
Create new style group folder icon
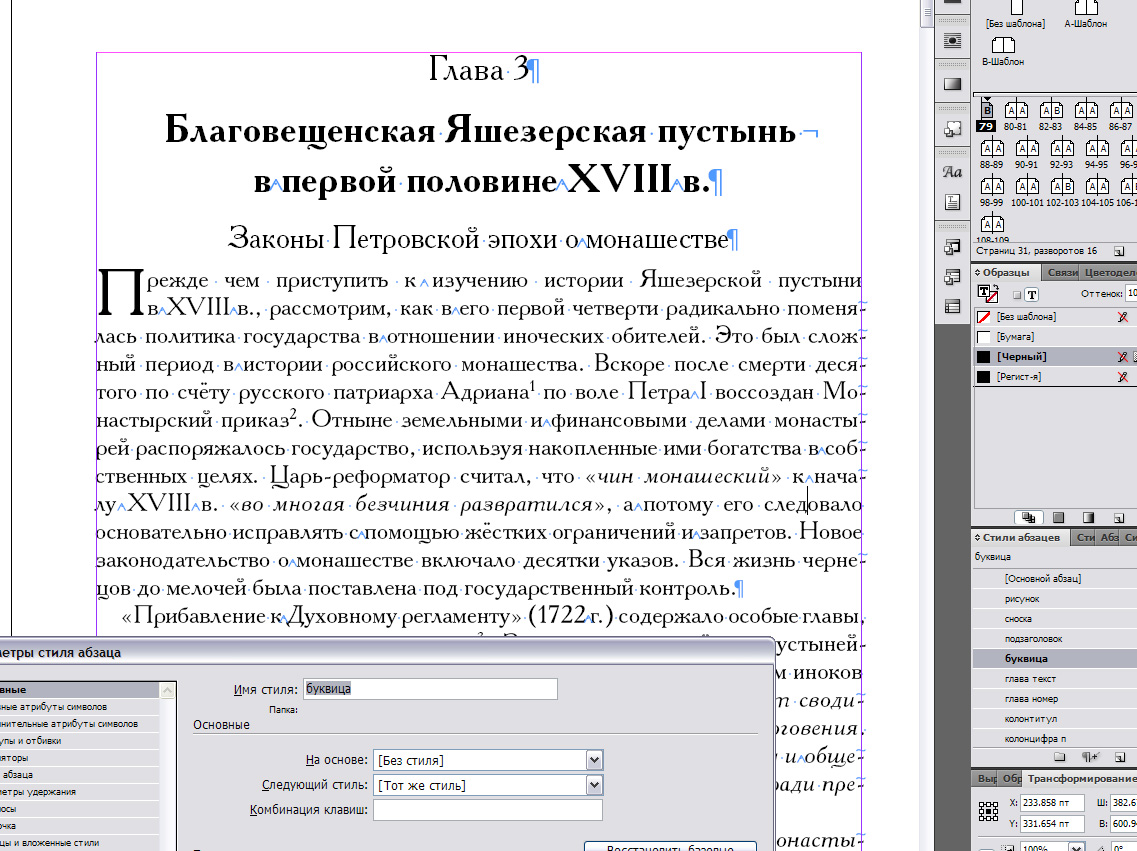tap(1059, 757)
